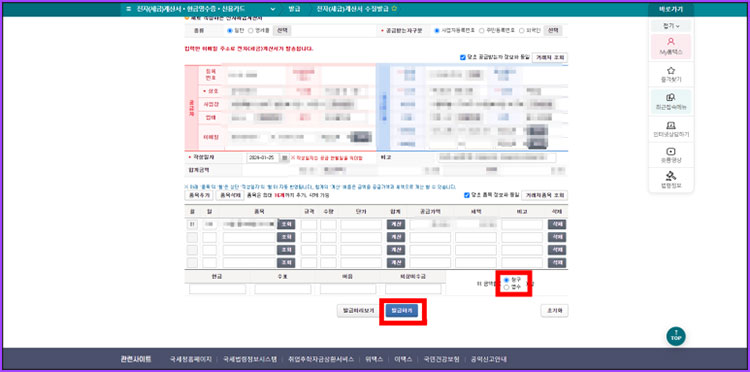
Task: Click 계산 button in second item row
Action: (396, 237)
